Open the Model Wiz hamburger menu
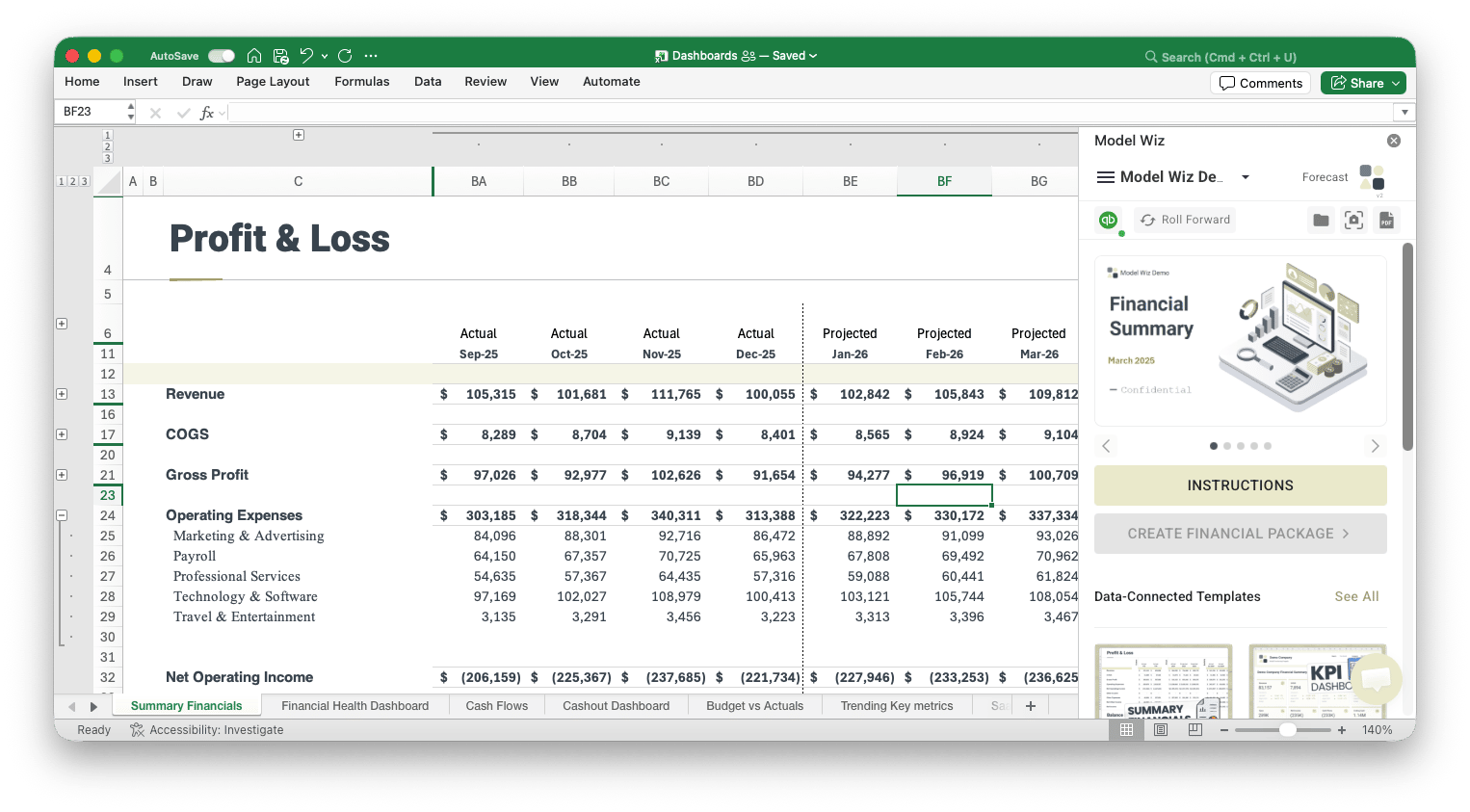 click(1105, 177)
